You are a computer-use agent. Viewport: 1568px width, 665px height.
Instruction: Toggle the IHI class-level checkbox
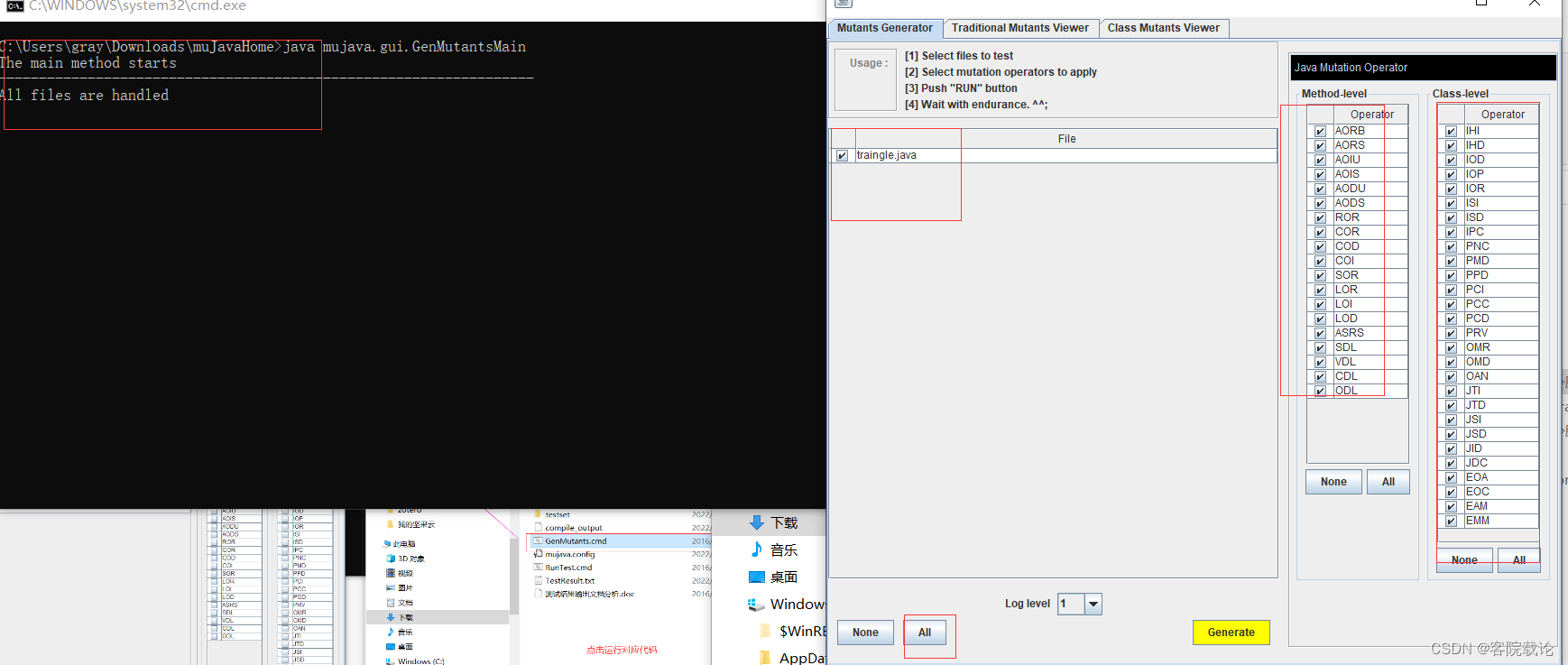tap(1451, 131)
